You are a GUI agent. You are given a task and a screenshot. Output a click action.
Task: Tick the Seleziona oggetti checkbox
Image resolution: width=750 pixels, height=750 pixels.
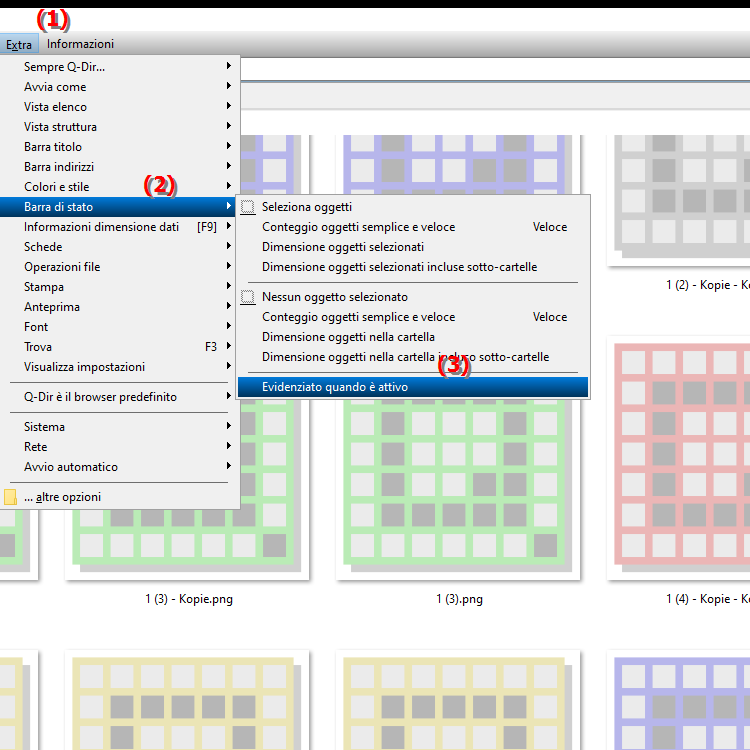[248, 207]
